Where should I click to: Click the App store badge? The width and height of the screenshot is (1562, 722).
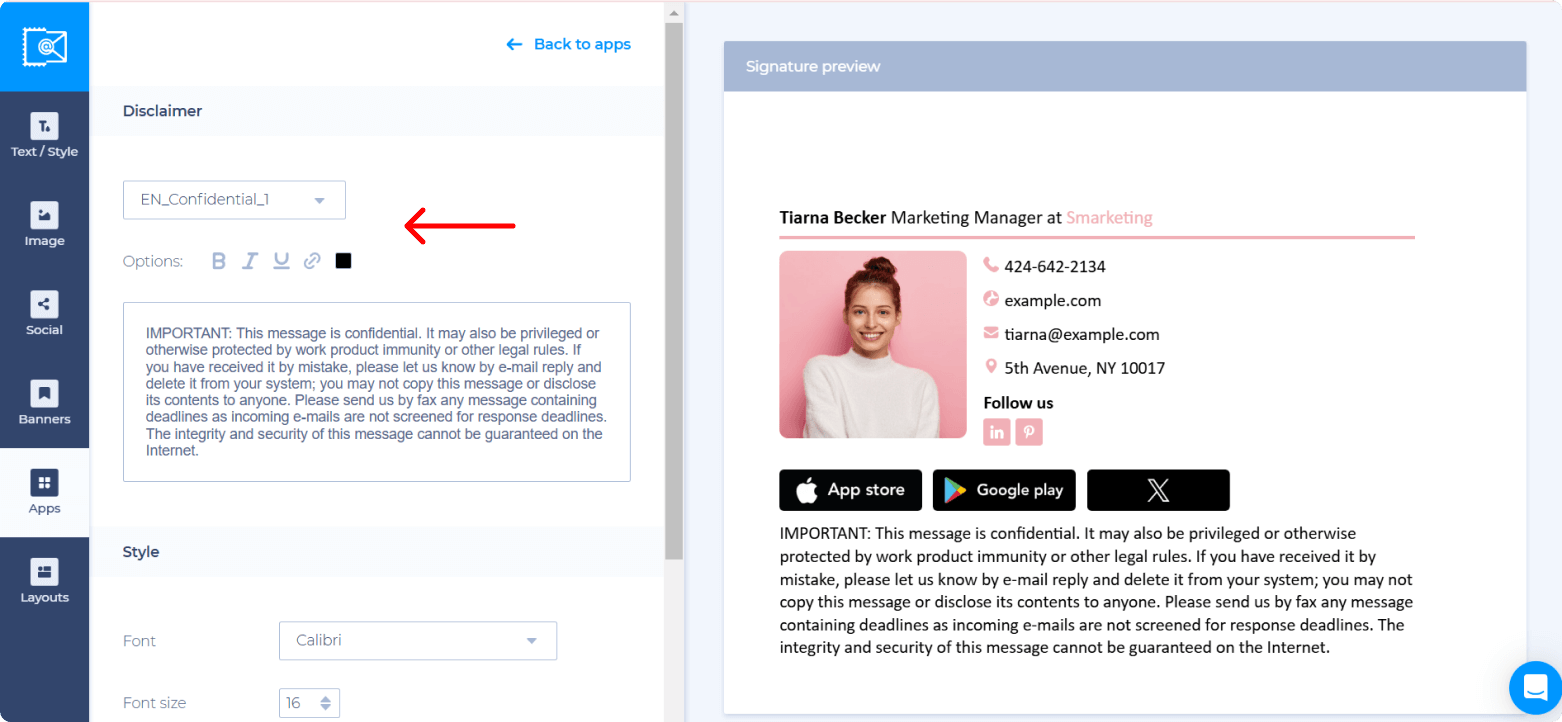coord(851,490)
